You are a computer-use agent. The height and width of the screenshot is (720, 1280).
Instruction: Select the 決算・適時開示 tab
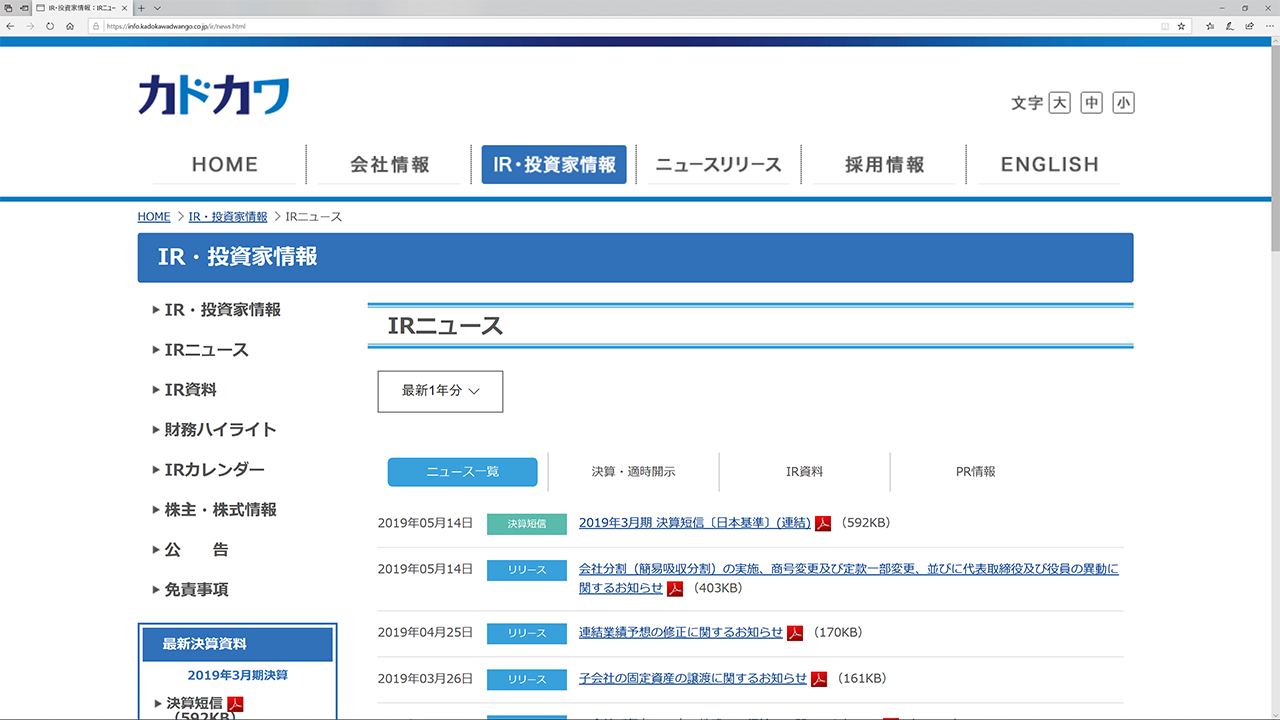pyautogui.click(x=633, y=472)
